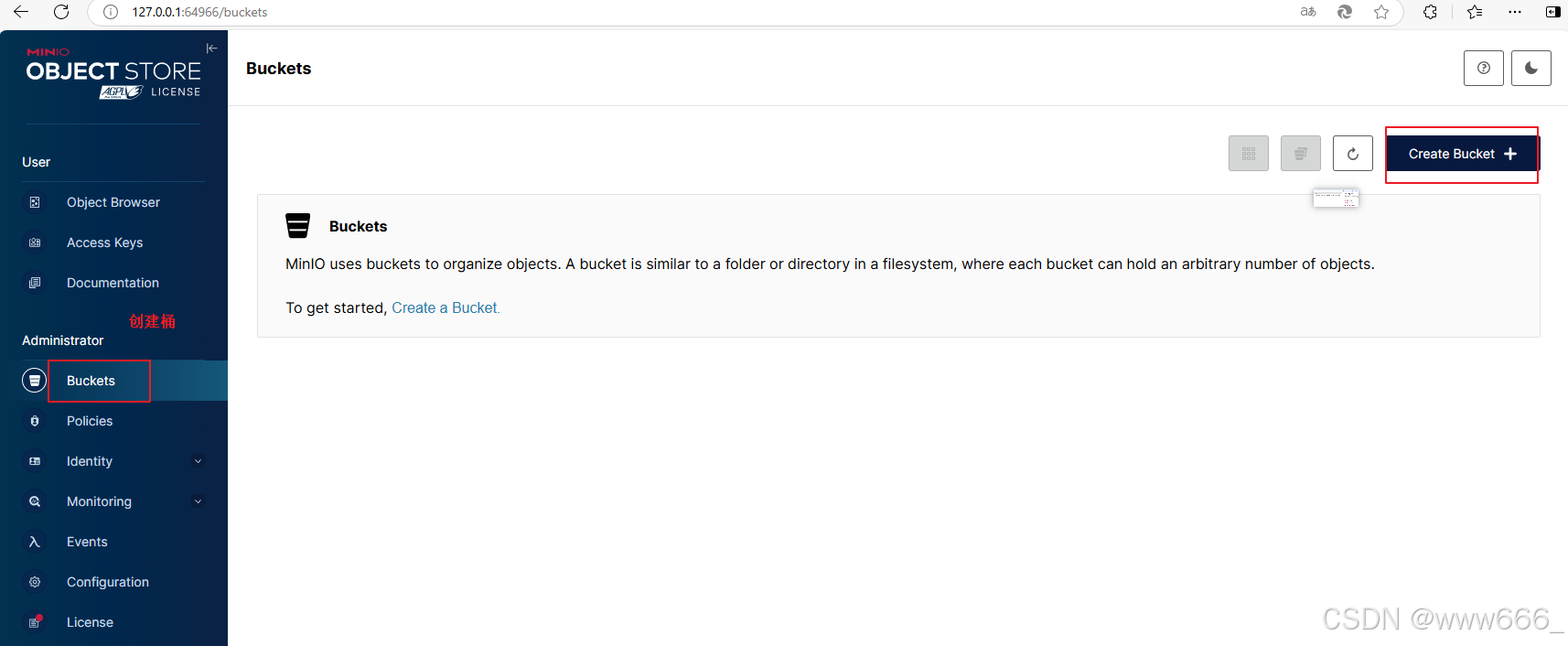The width and height of the screenshot is (1568, 646).
Task: Click the bucket replication icon button
Action: (1301, 154)
